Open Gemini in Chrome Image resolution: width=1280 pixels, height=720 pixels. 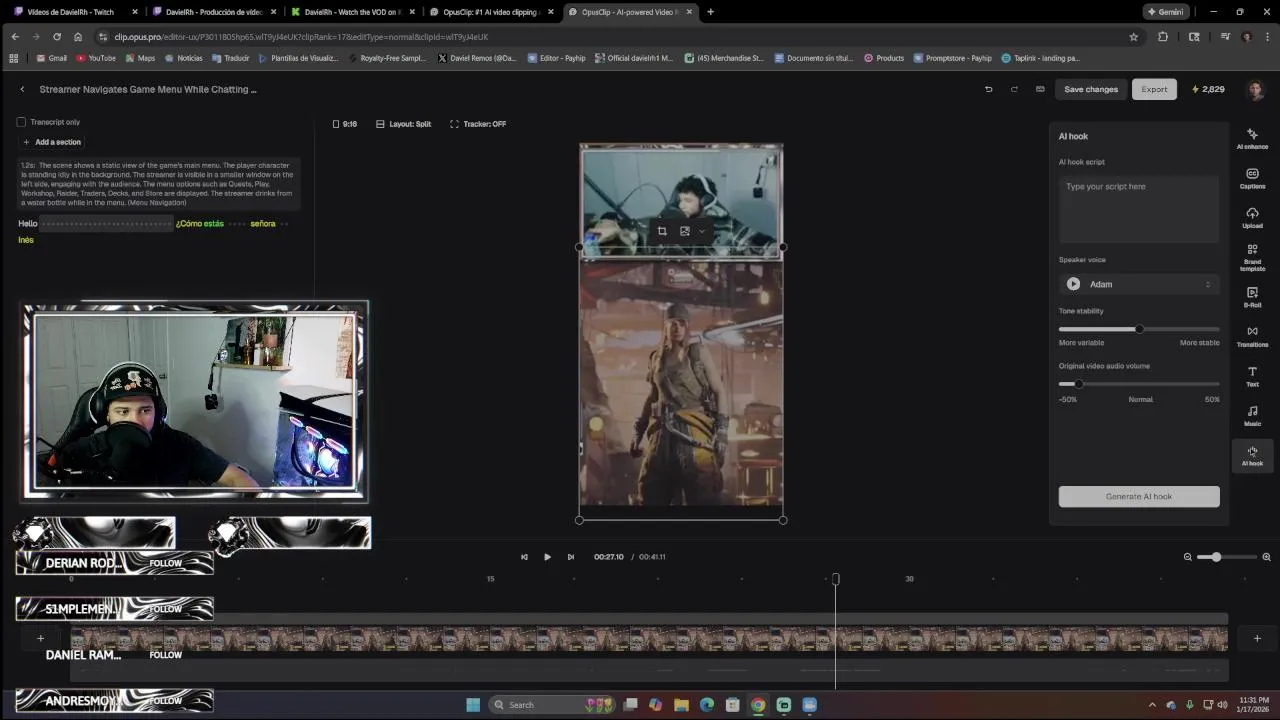(x=1166, y=12)
